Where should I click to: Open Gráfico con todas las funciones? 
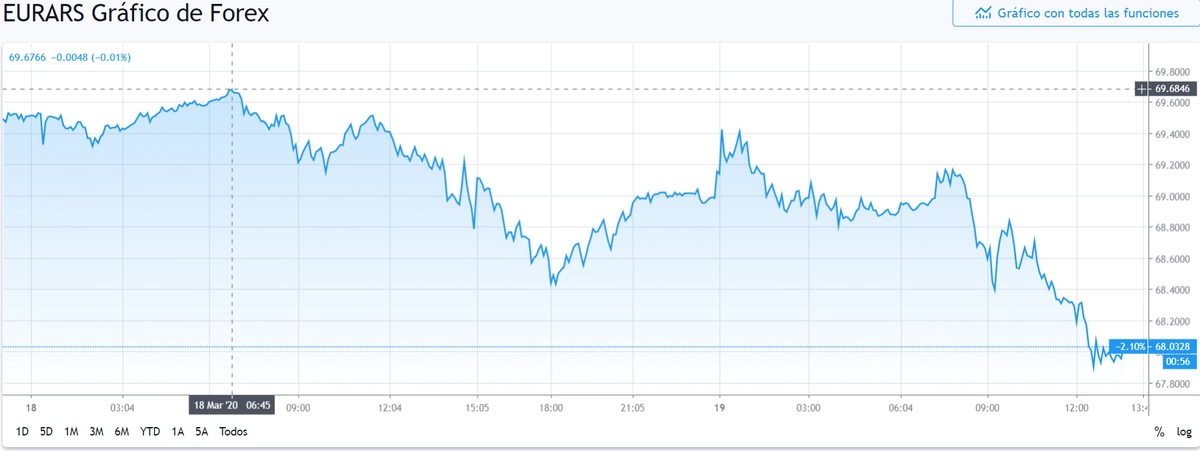[x=1073, y=13]
